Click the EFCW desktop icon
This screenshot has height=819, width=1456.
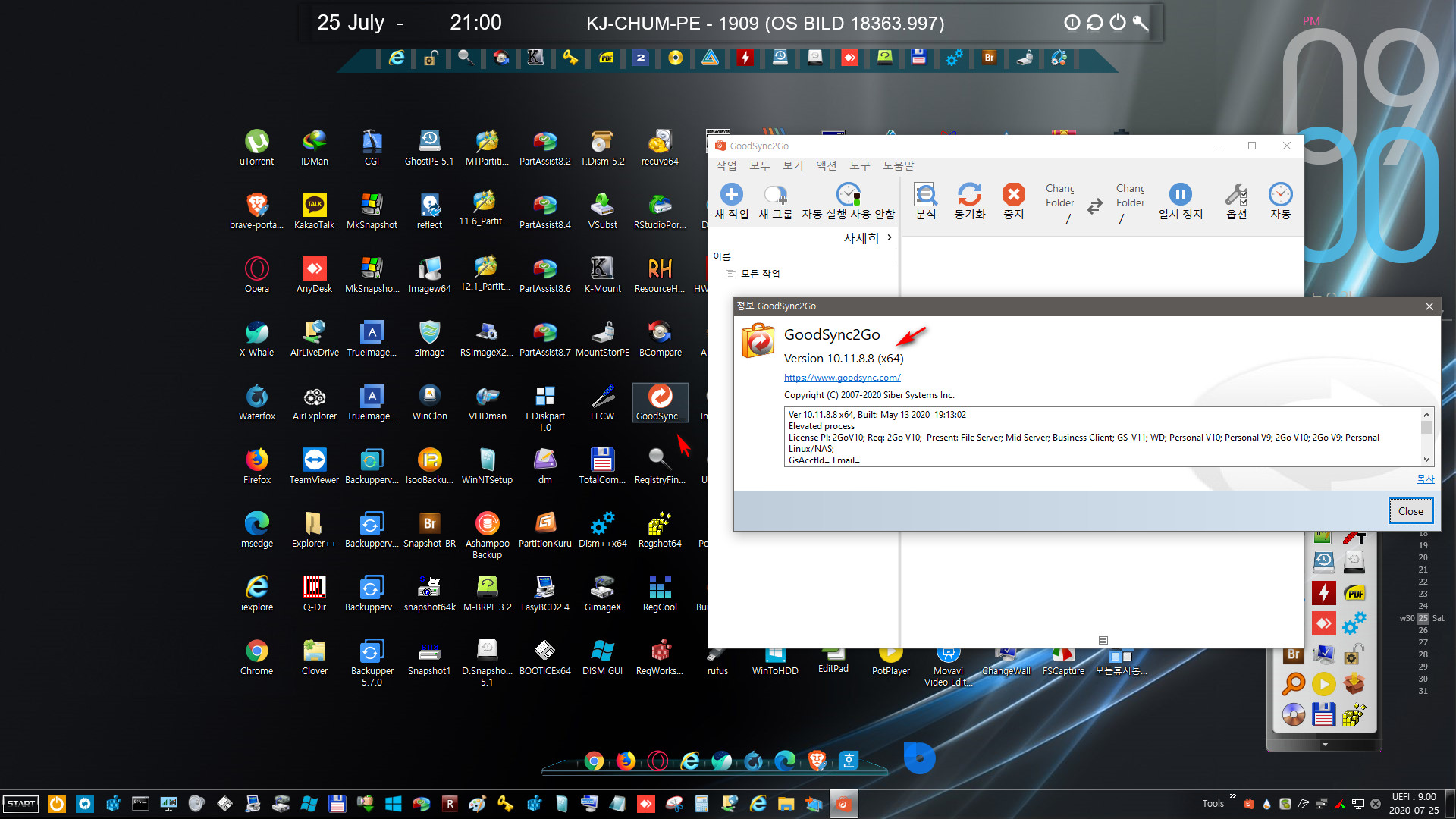click(602, 403)
